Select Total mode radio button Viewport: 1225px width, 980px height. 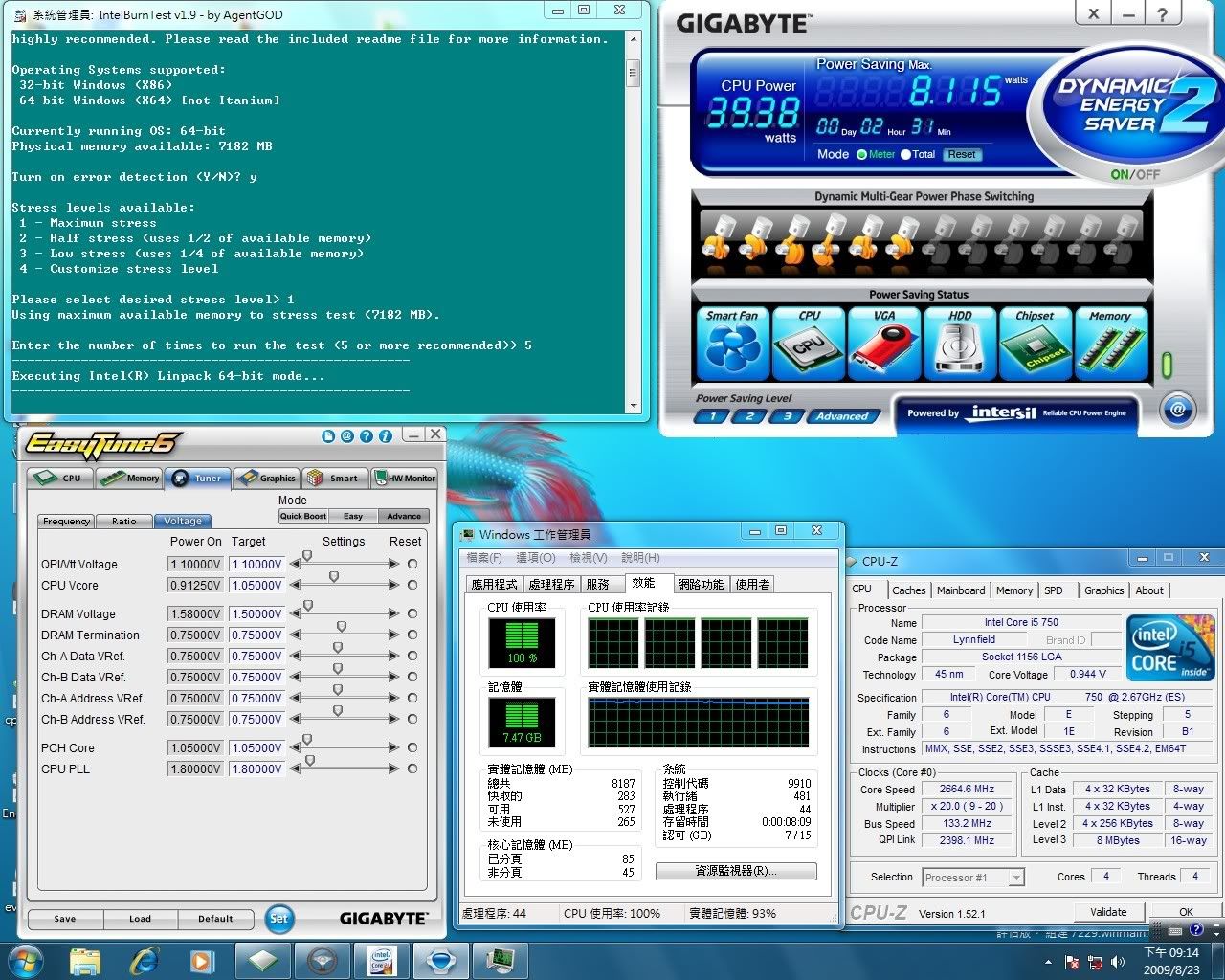[905, 154]
